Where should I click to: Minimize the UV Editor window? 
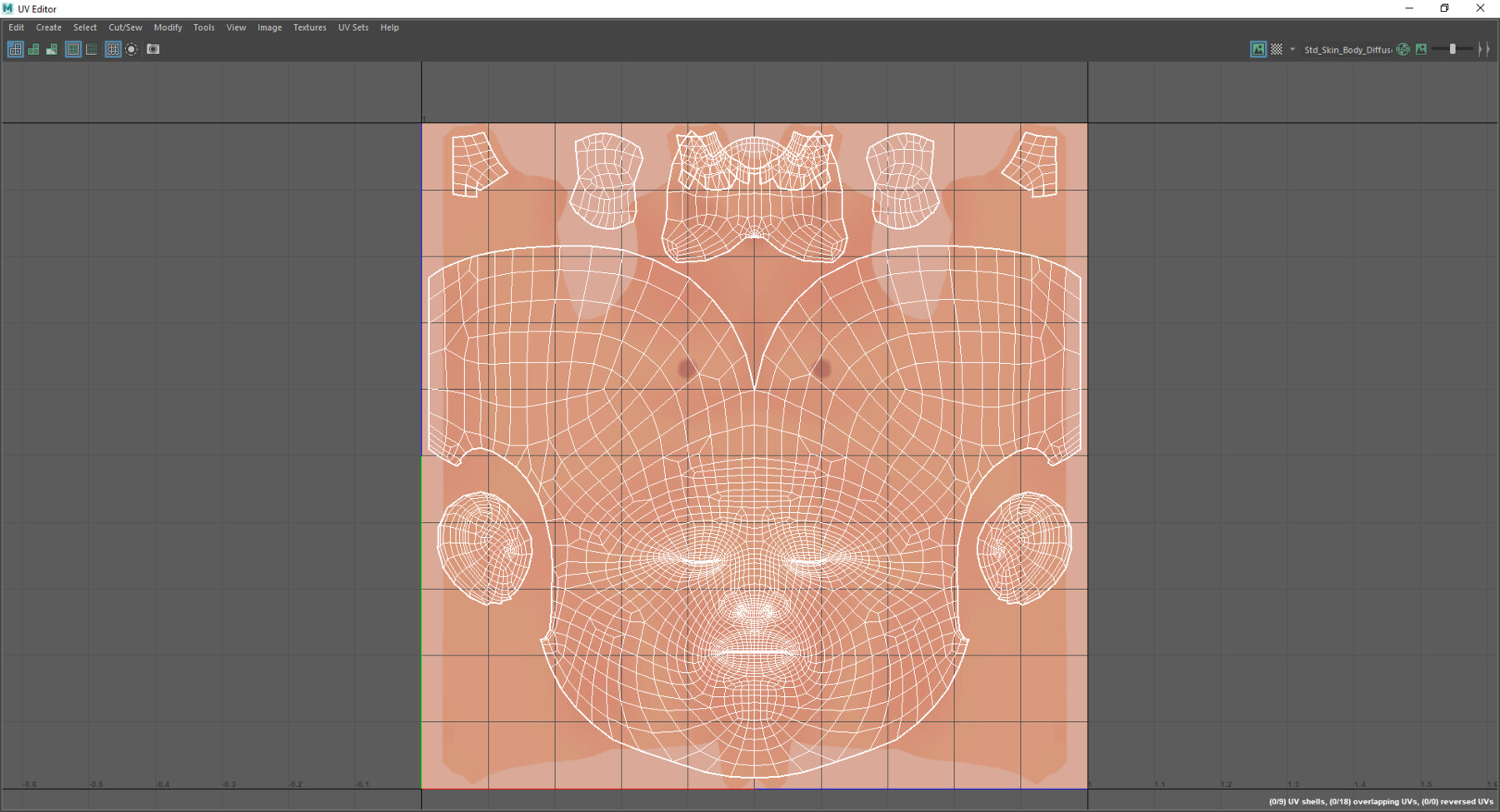point(1409,8)
